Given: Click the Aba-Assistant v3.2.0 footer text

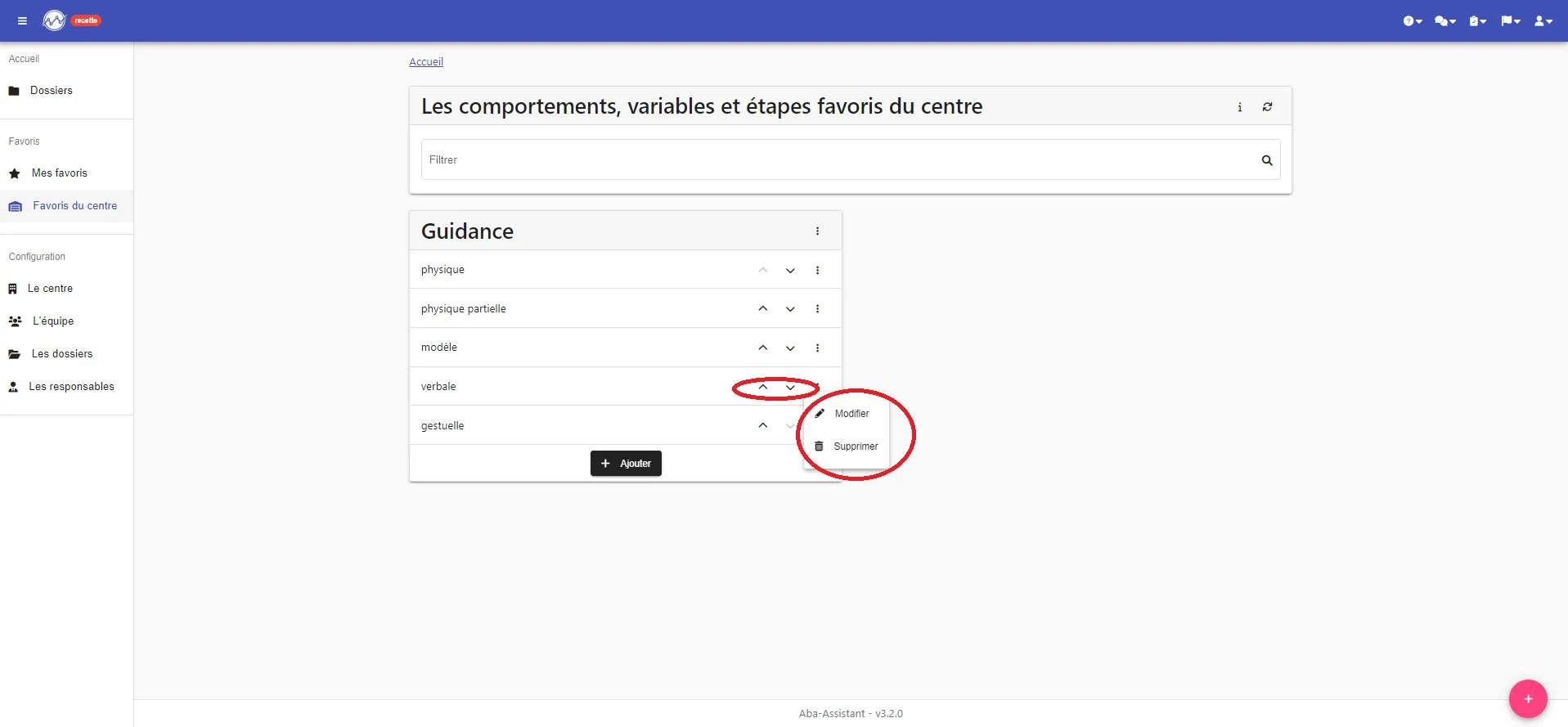Looking at the screenshot, I should (851, 714).
